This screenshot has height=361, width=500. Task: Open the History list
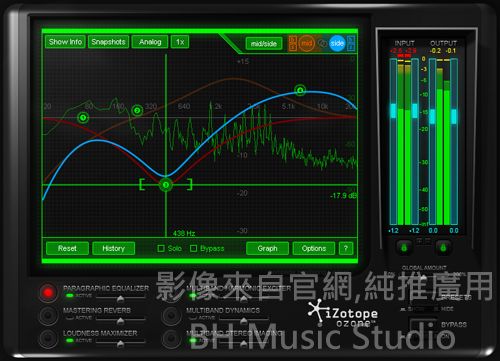pos(113,248)
